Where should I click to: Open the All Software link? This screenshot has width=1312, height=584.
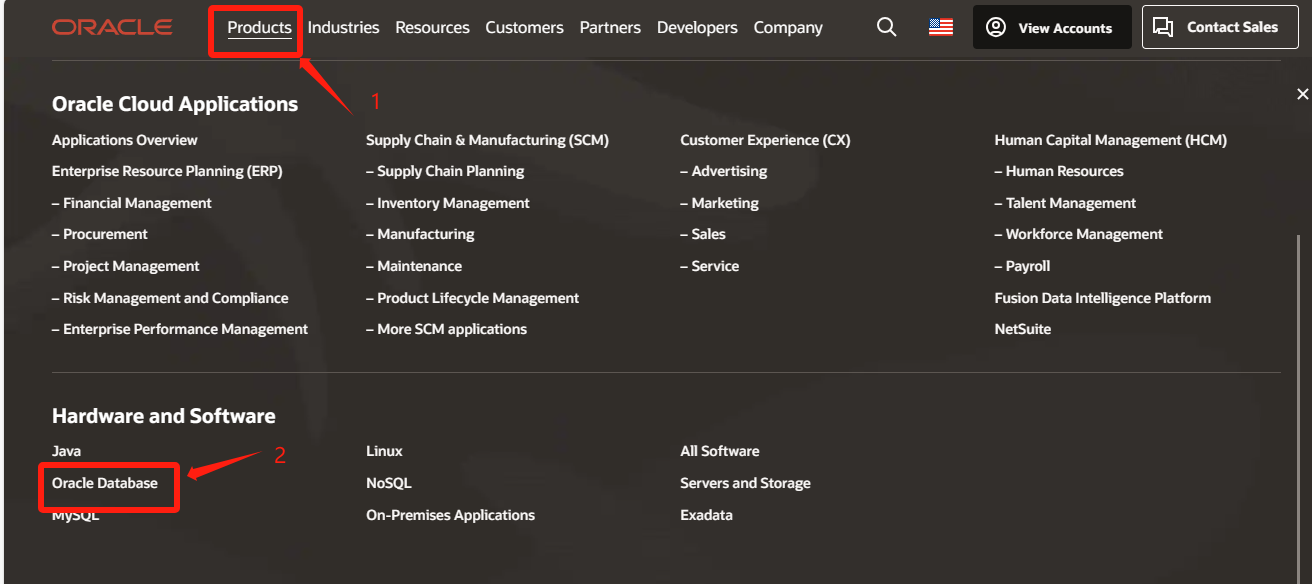tap(720, 451)
